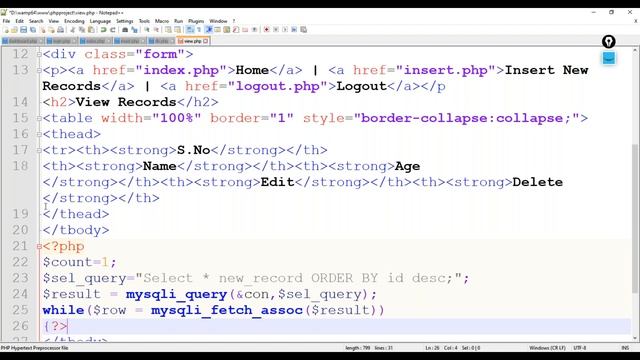Open the Plugins menu
This screenshot has height=360, width=640.
(196, 21)
